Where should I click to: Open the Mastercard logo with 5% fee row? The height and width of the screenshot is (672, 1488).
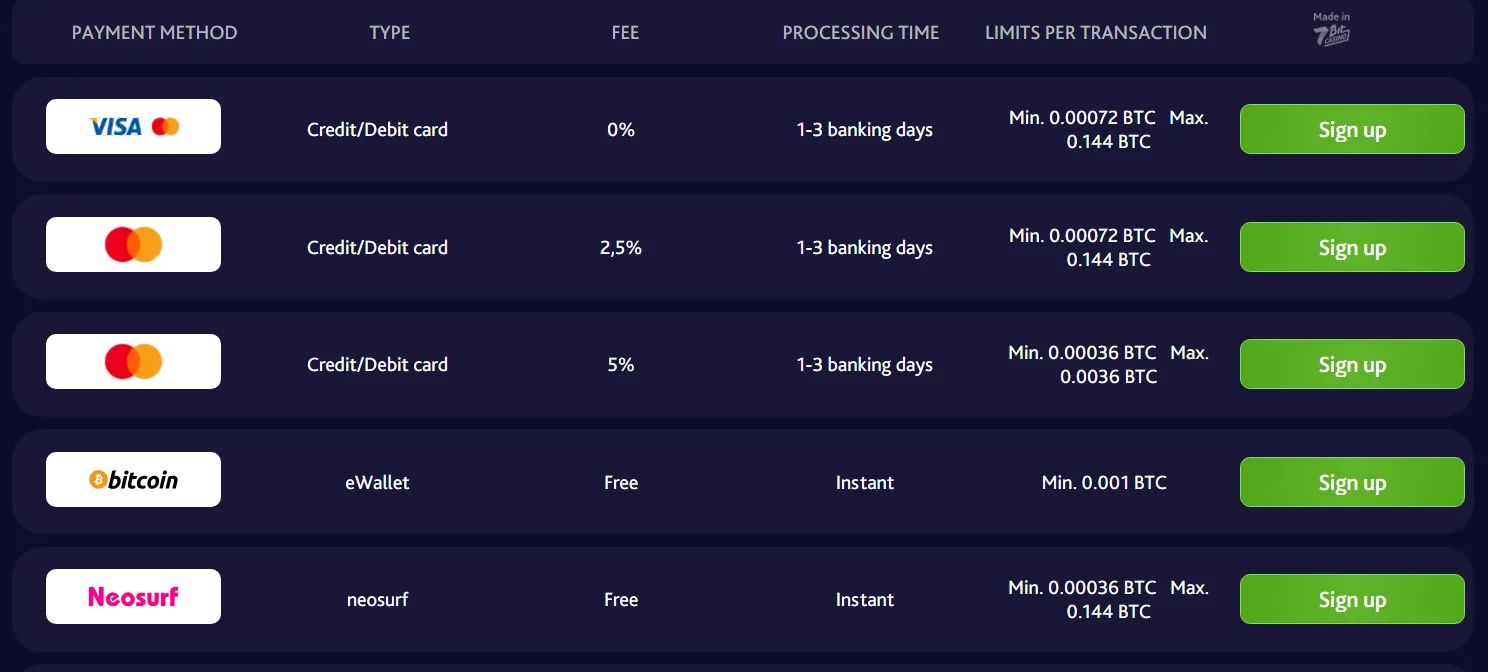coord(133,361)
